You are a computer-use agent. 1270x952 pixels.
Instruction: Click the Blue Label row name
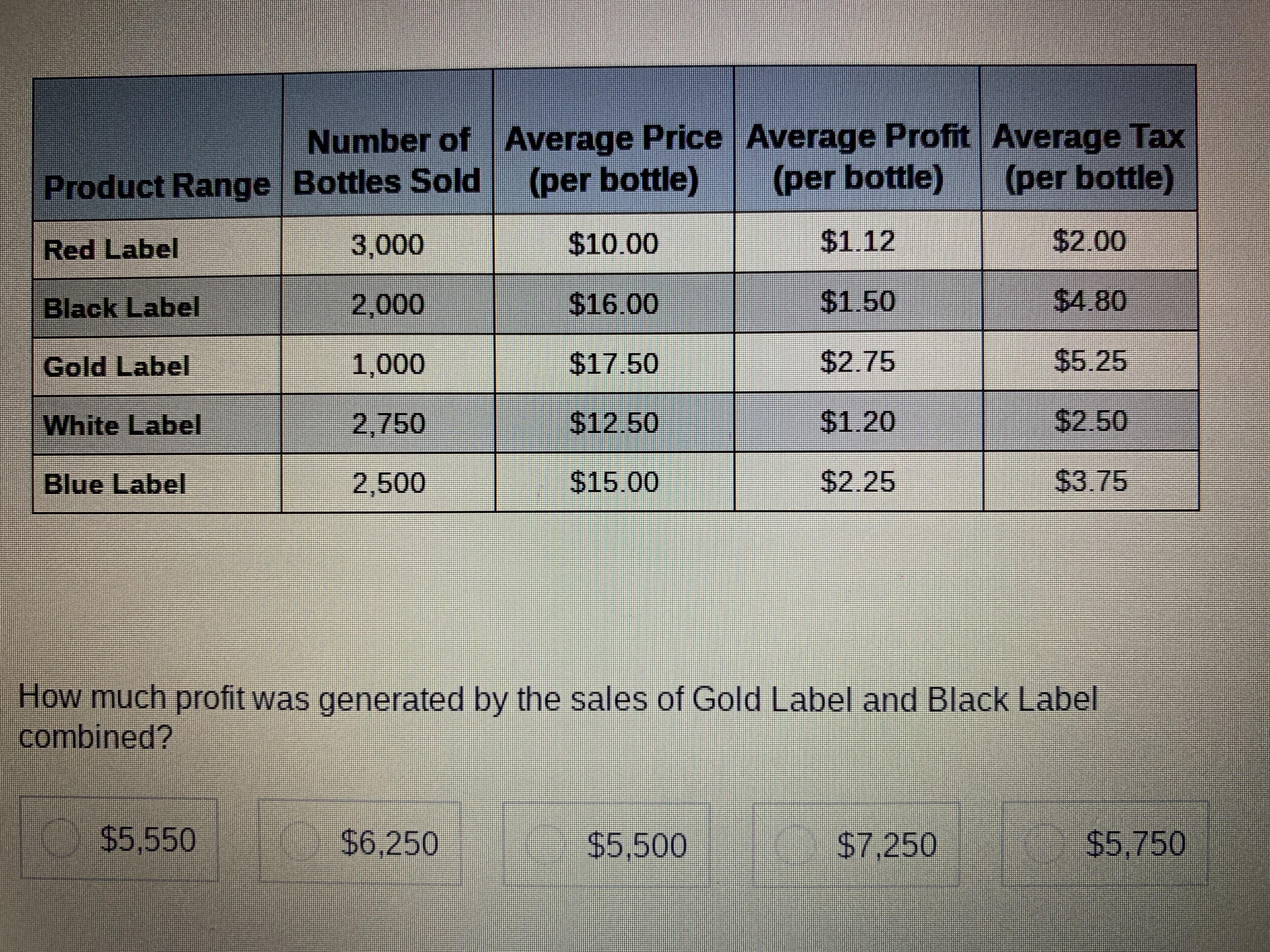(x=115, y=484)
